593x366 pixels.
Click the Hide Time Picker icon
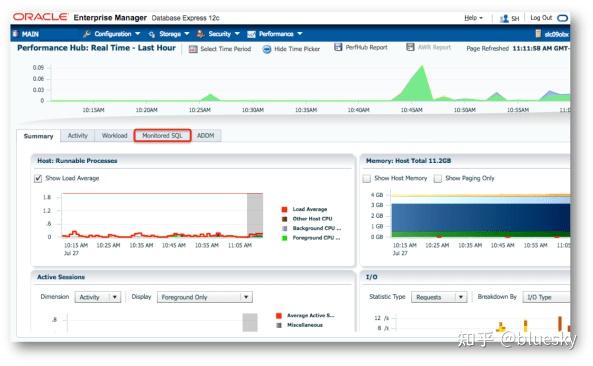(267, 49)
